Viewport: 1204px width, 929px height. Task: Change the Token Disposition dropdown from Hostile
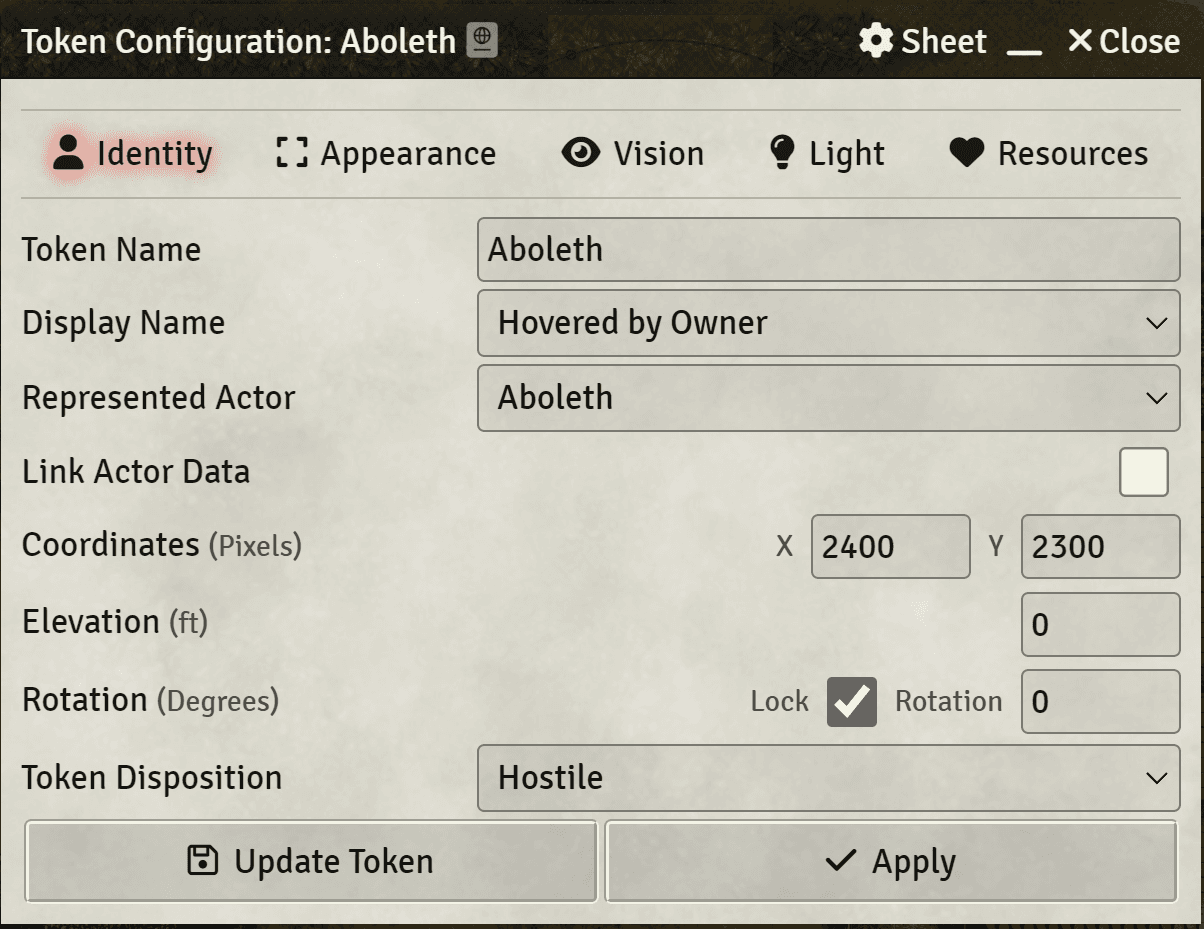828,778
